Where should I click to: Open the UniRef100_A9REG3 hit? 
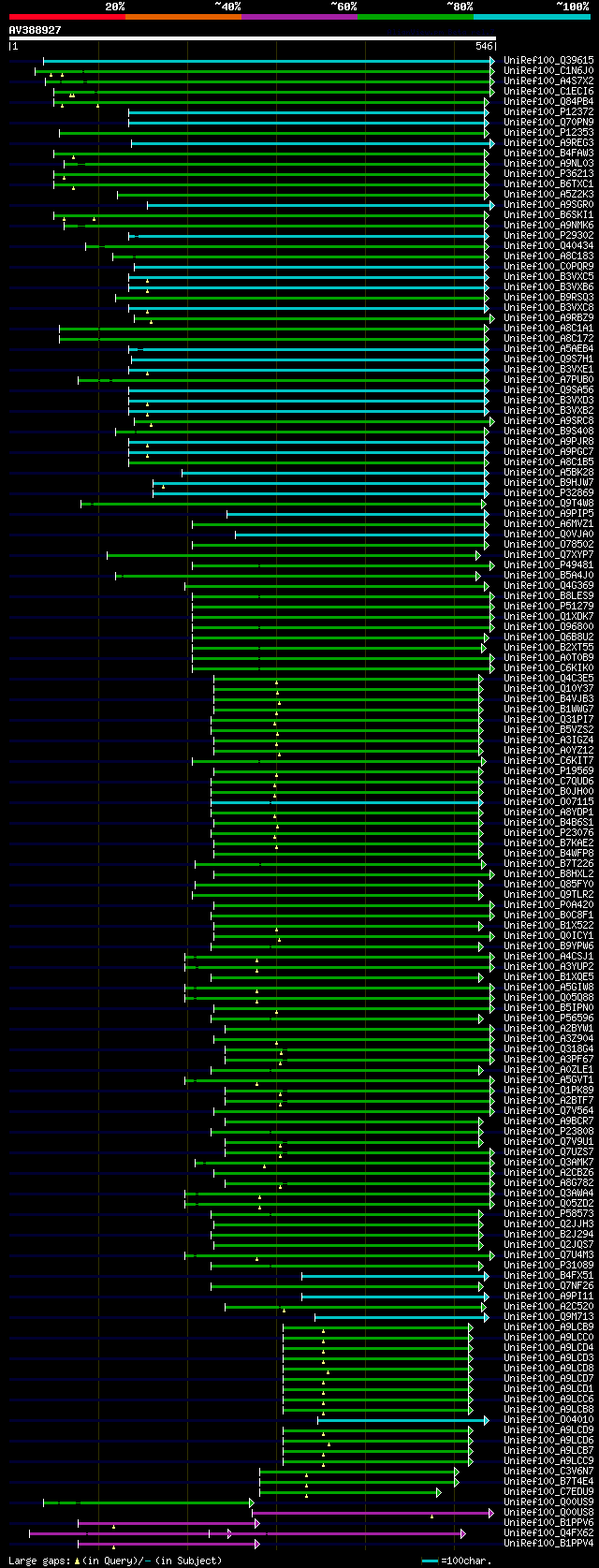coord(548,142)
